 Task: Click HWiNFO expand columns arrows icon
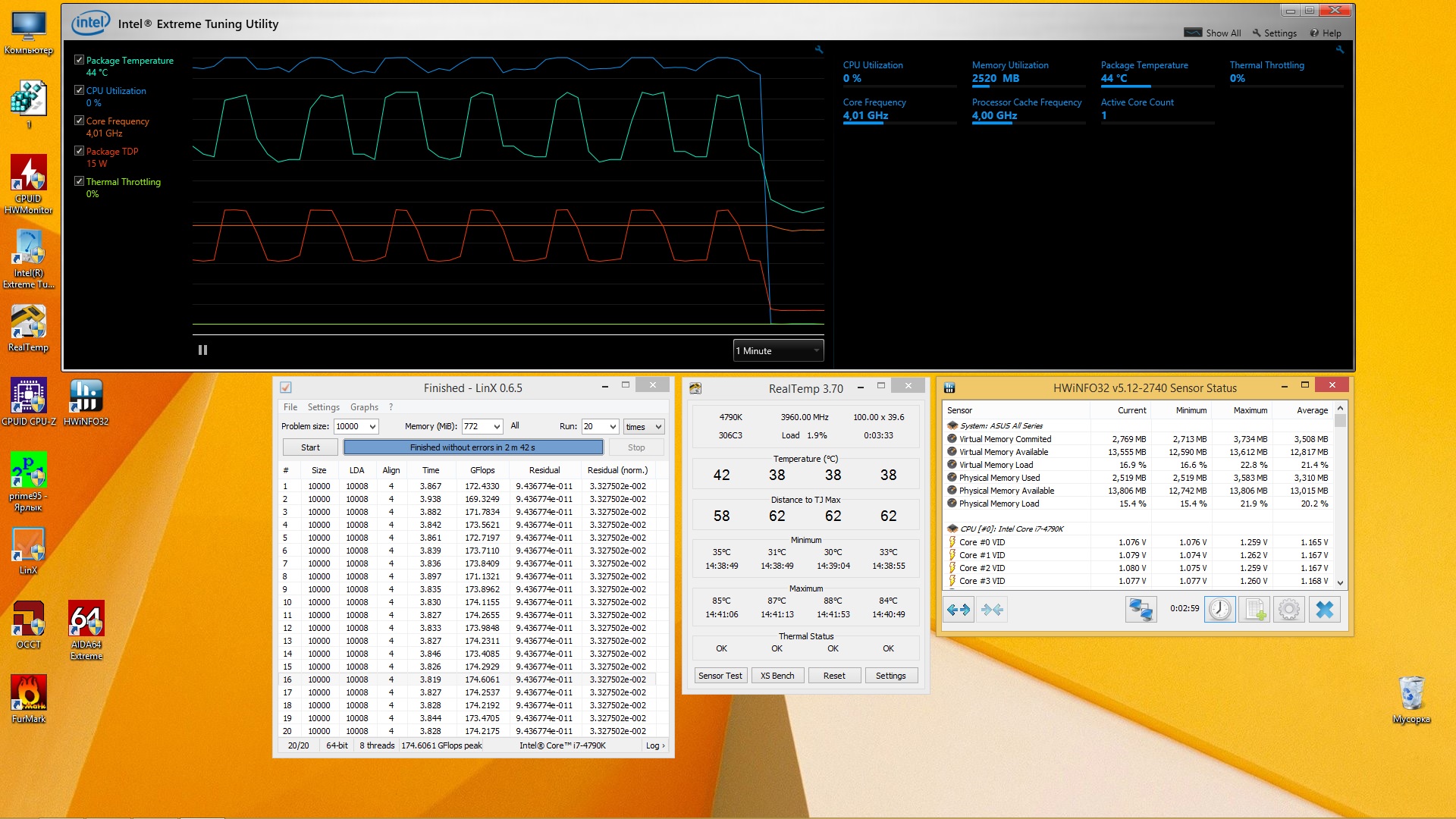click(x=959, y=610)
